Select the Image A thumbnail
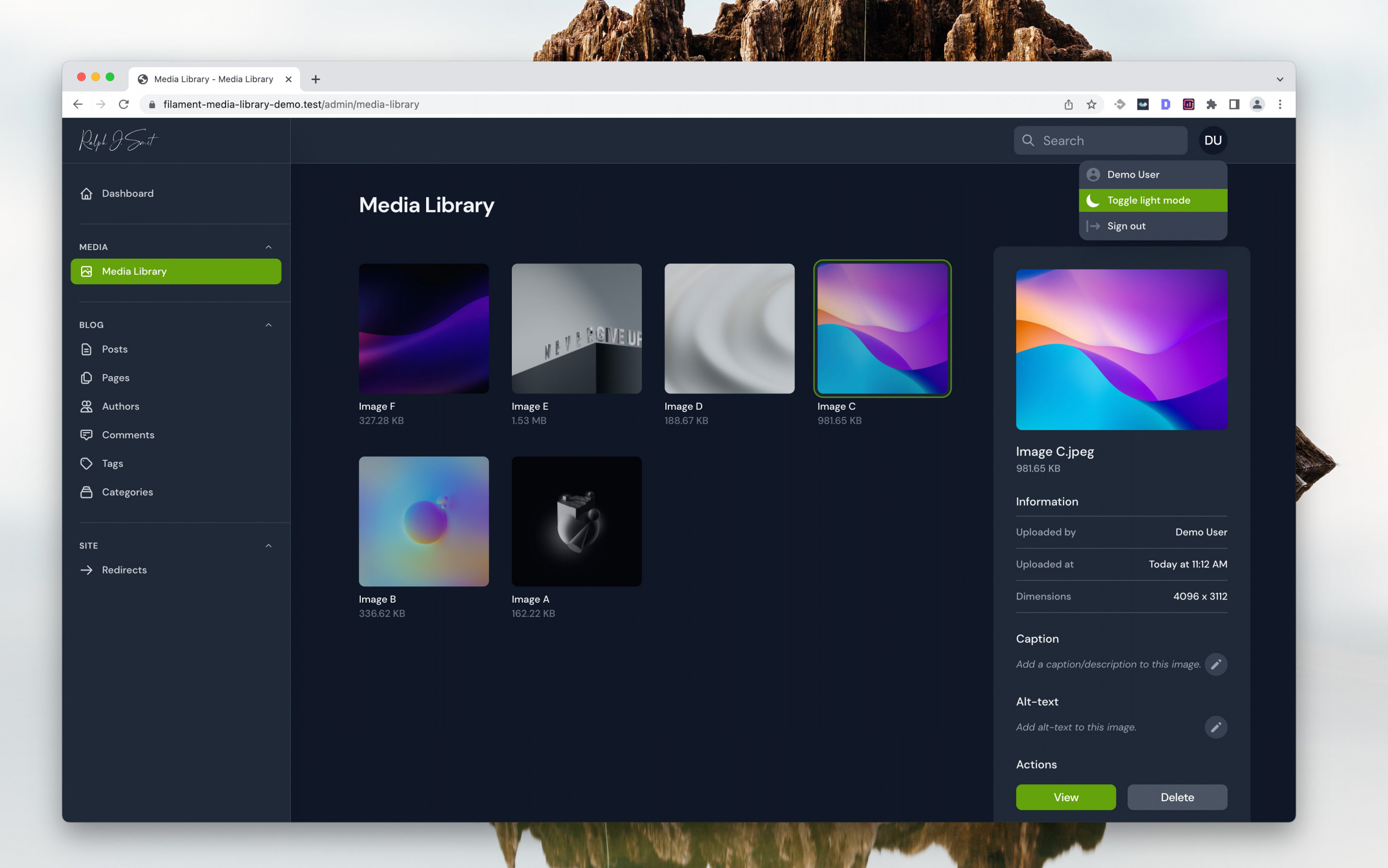1388x868 pixels. click(576, 522)
